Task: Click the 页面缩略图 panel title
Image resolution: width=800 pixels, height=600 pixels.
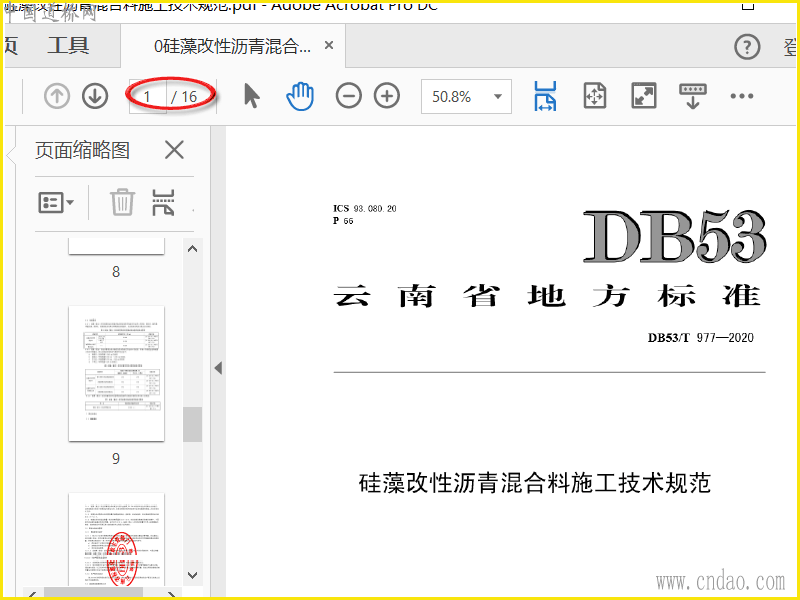Action: [82, 151]
